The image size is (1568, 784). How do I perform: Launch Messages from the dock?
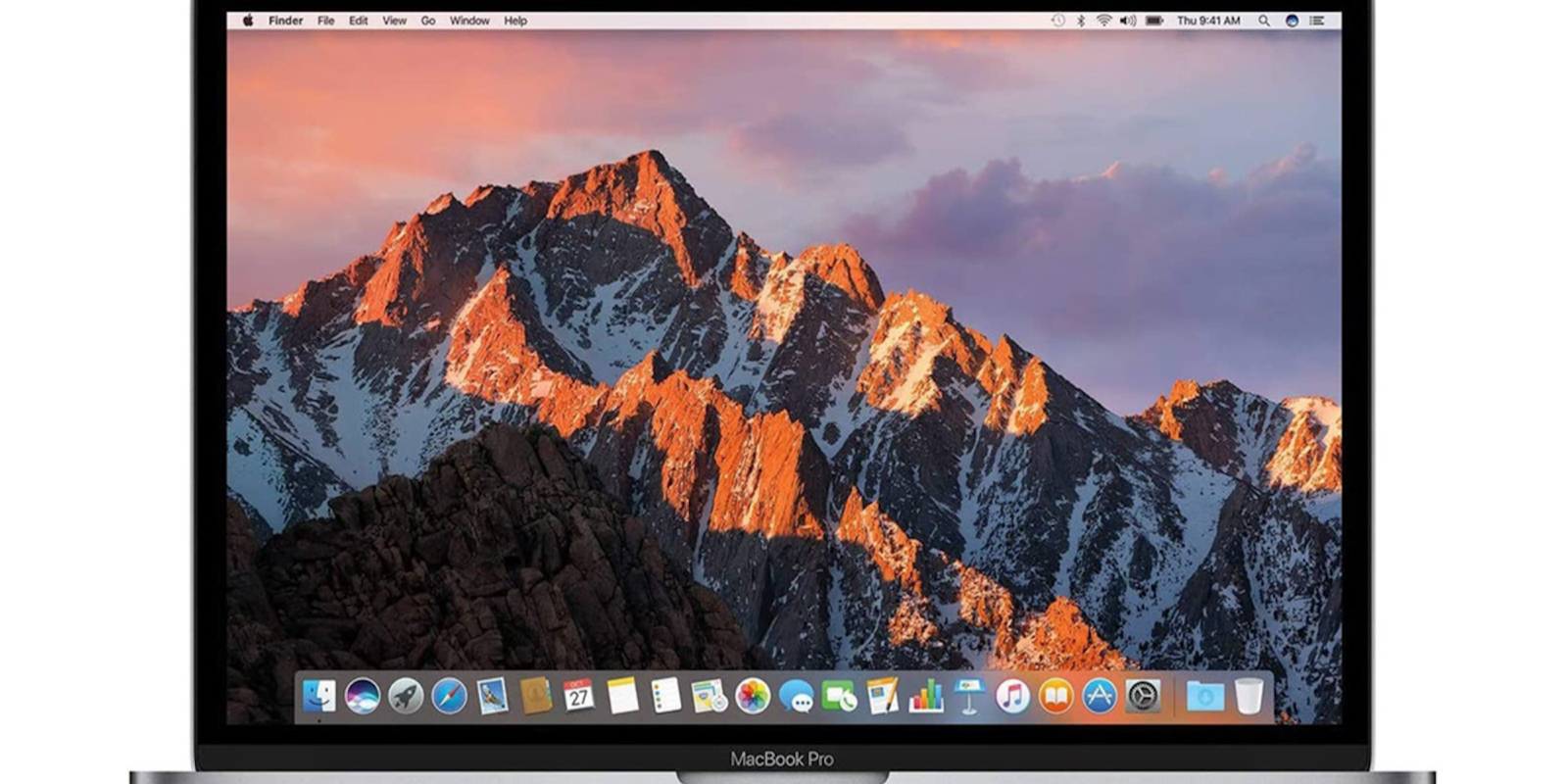(796, 697)
